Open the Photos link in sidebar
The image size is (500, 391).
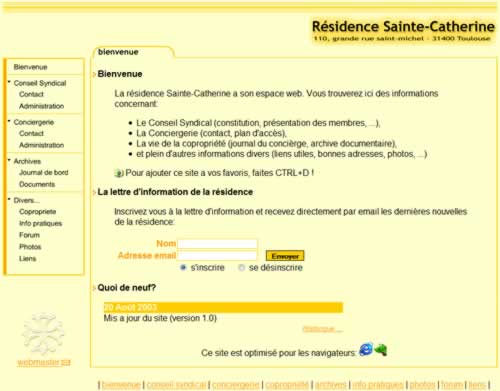(x=30, y=247)
